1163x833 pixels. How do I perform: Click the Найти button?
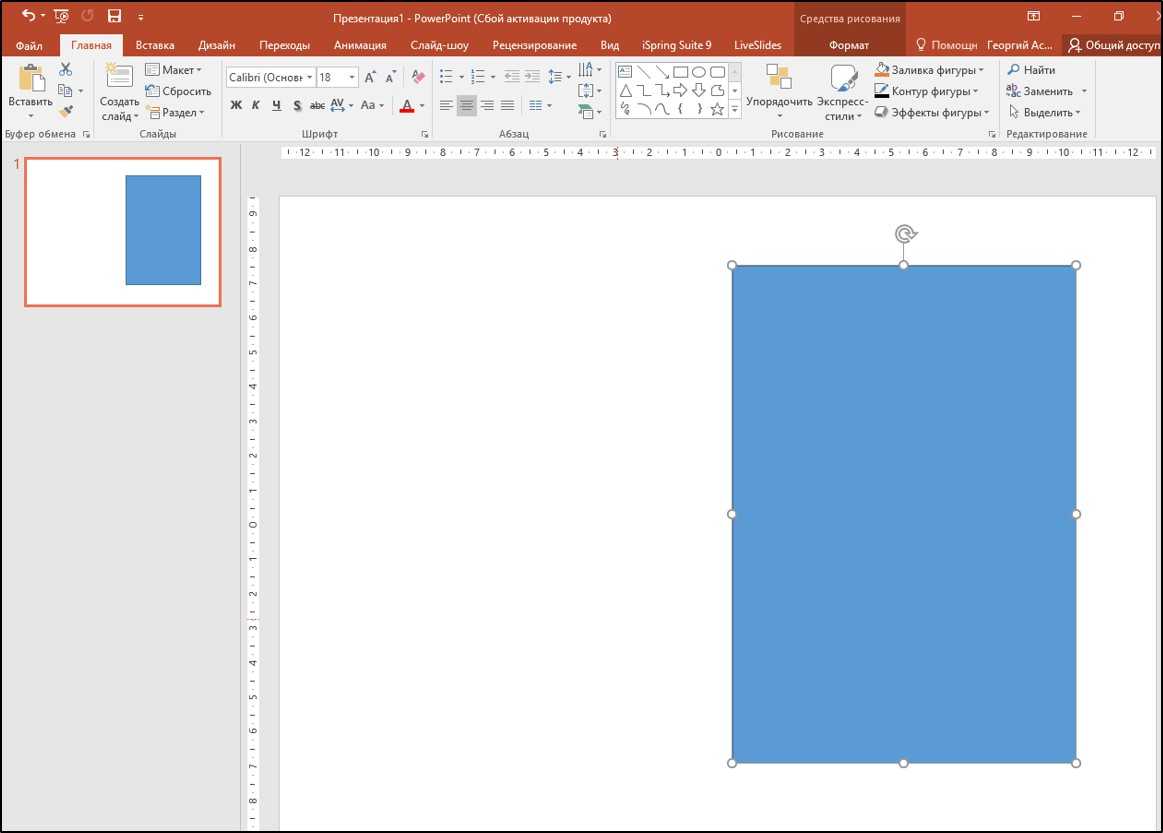point(1031,70)
